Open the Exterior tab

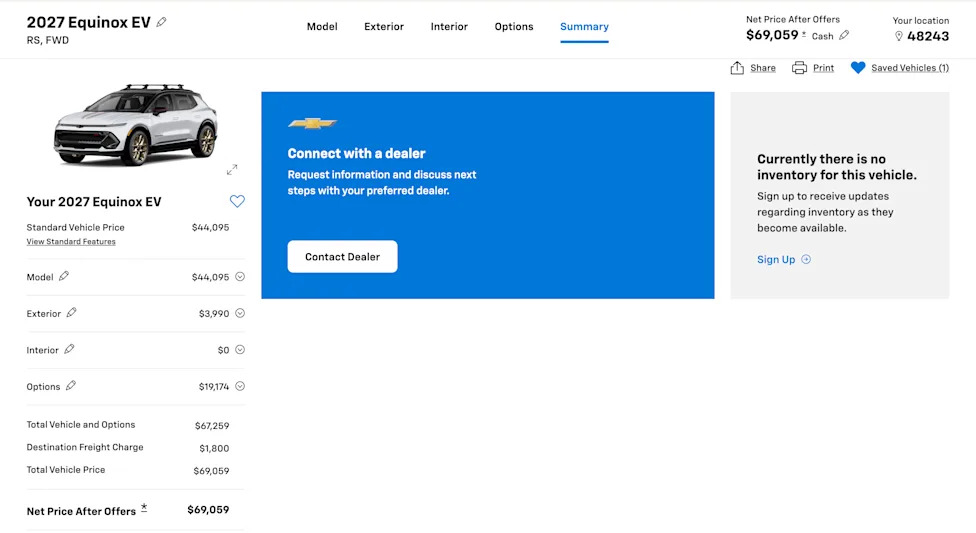coord(384,27)
